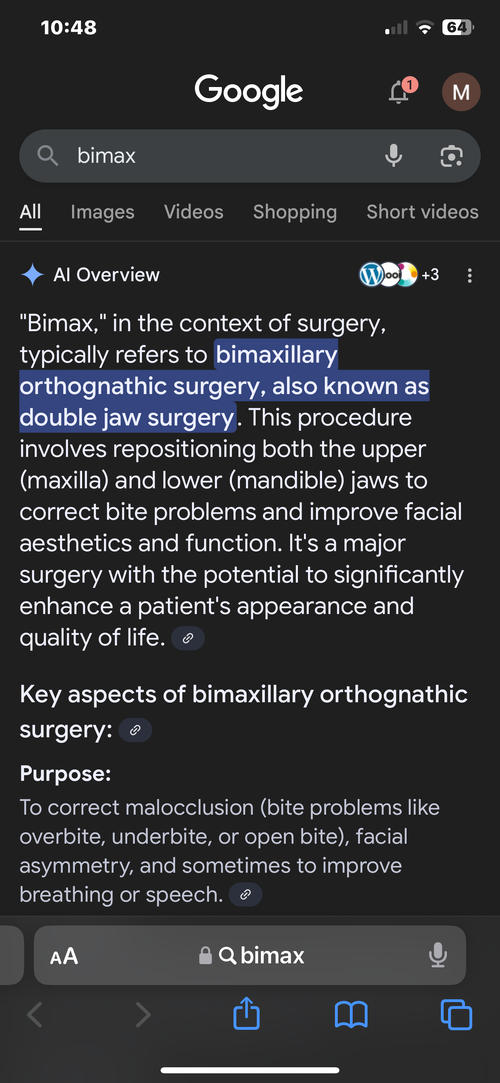Open AI Overview three-dot options menu

click(x=470, y=276)
